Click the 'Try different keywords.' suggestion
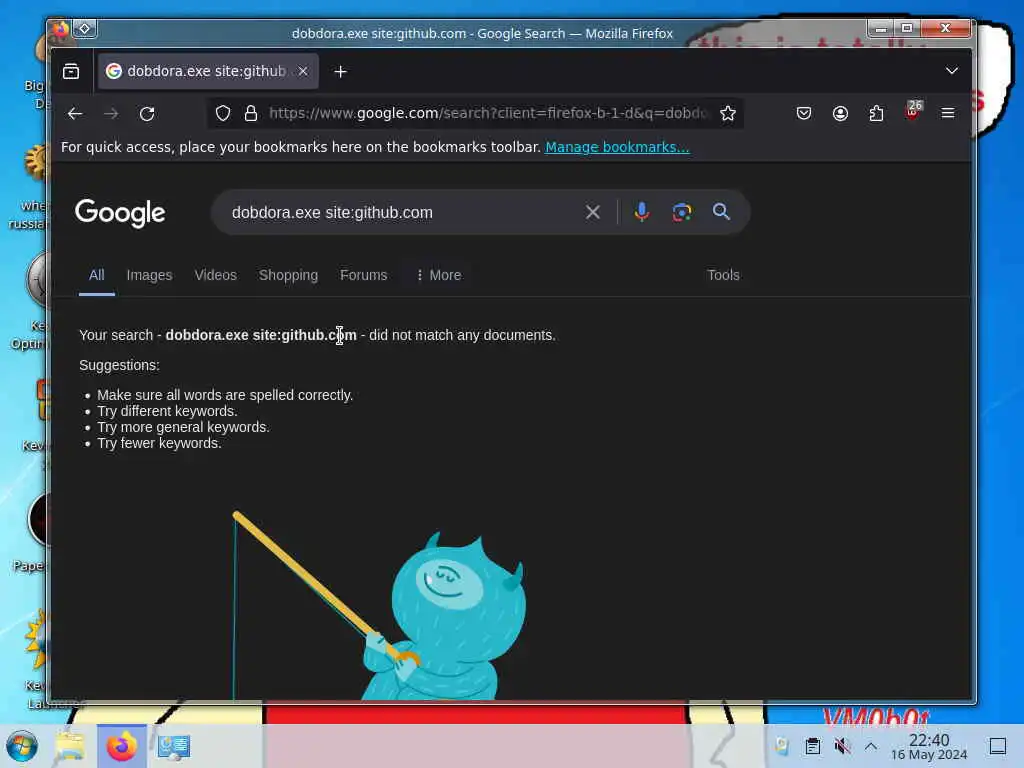1024x768 pixels. coord(167,411)
